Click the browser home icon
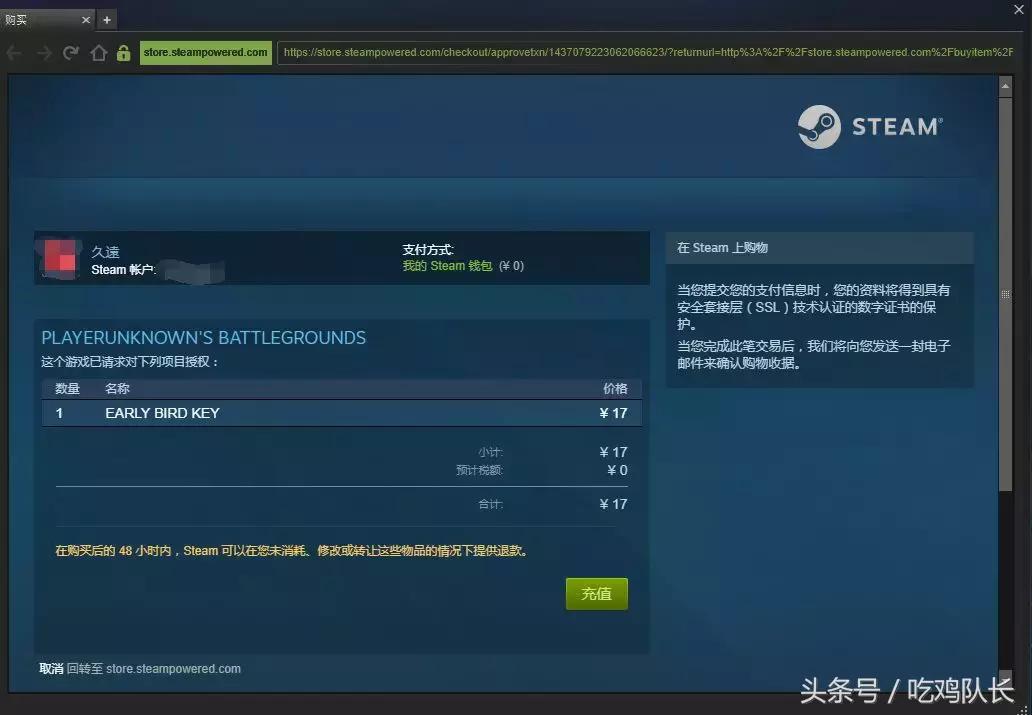 (x=98, y=53)
